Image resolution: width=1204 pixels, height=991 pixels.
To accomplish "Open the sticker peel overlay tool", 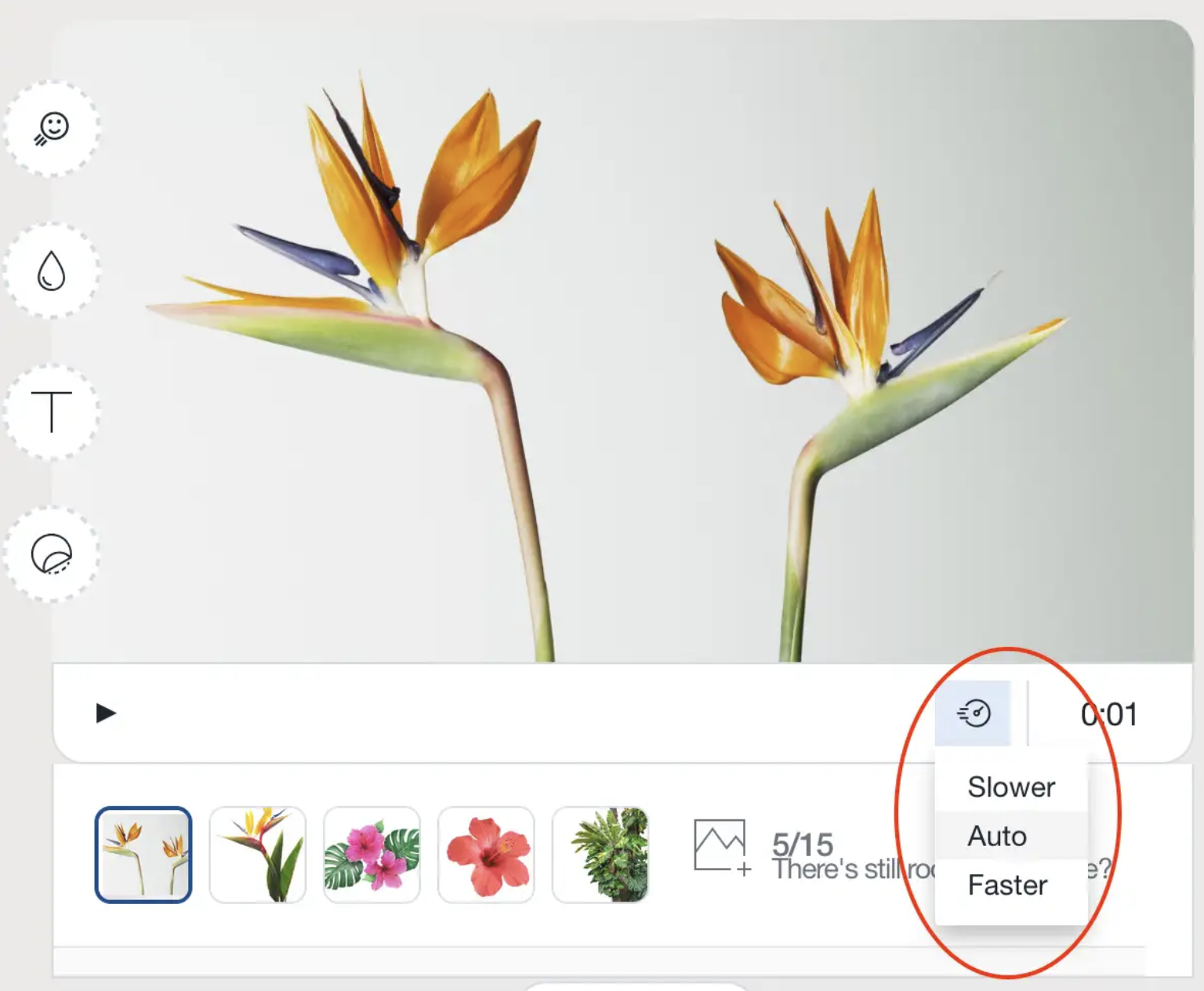I will (x=52, y=554).
